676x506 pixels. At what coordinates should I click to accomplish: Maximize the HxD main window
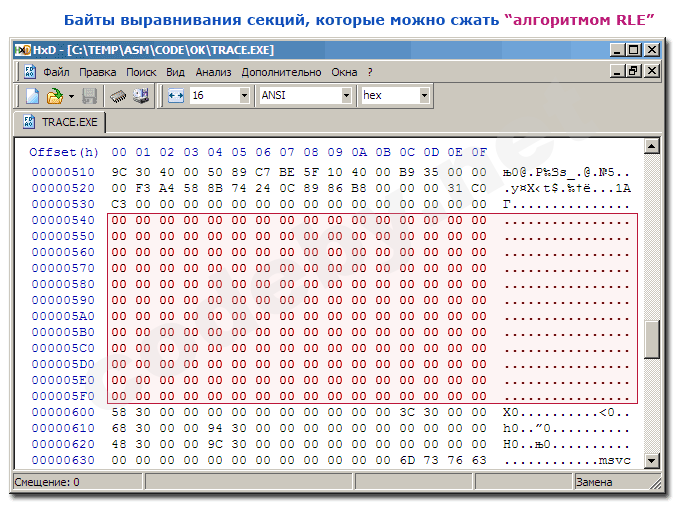pos(634,50)
